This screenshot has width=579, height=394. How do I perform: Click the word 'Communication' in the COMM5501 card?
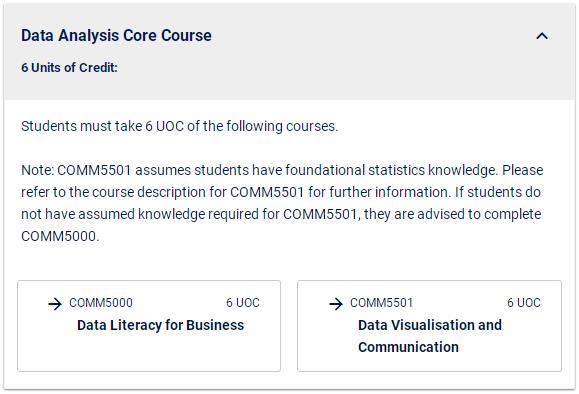(408, 347)
